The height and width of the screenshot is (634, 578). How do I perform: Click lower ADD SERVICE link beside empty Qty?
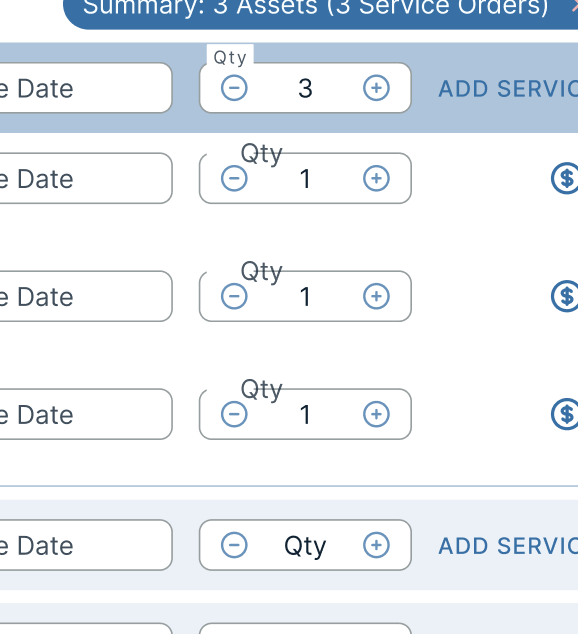[508, 546]
